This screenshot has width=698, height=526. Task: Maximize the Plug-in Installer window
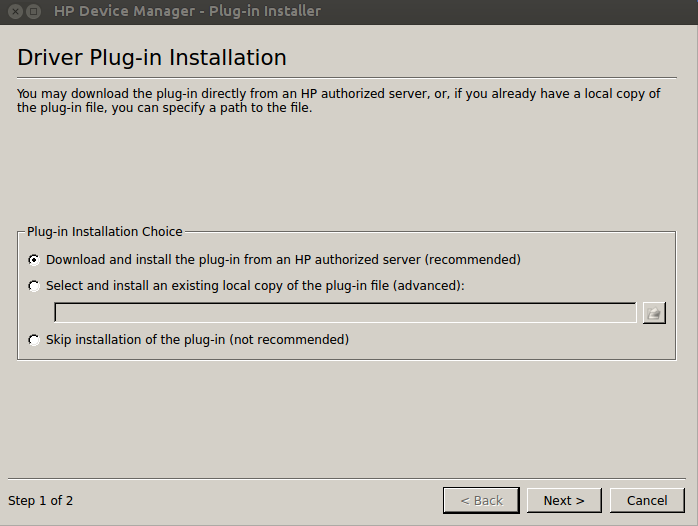click(33, 11)
